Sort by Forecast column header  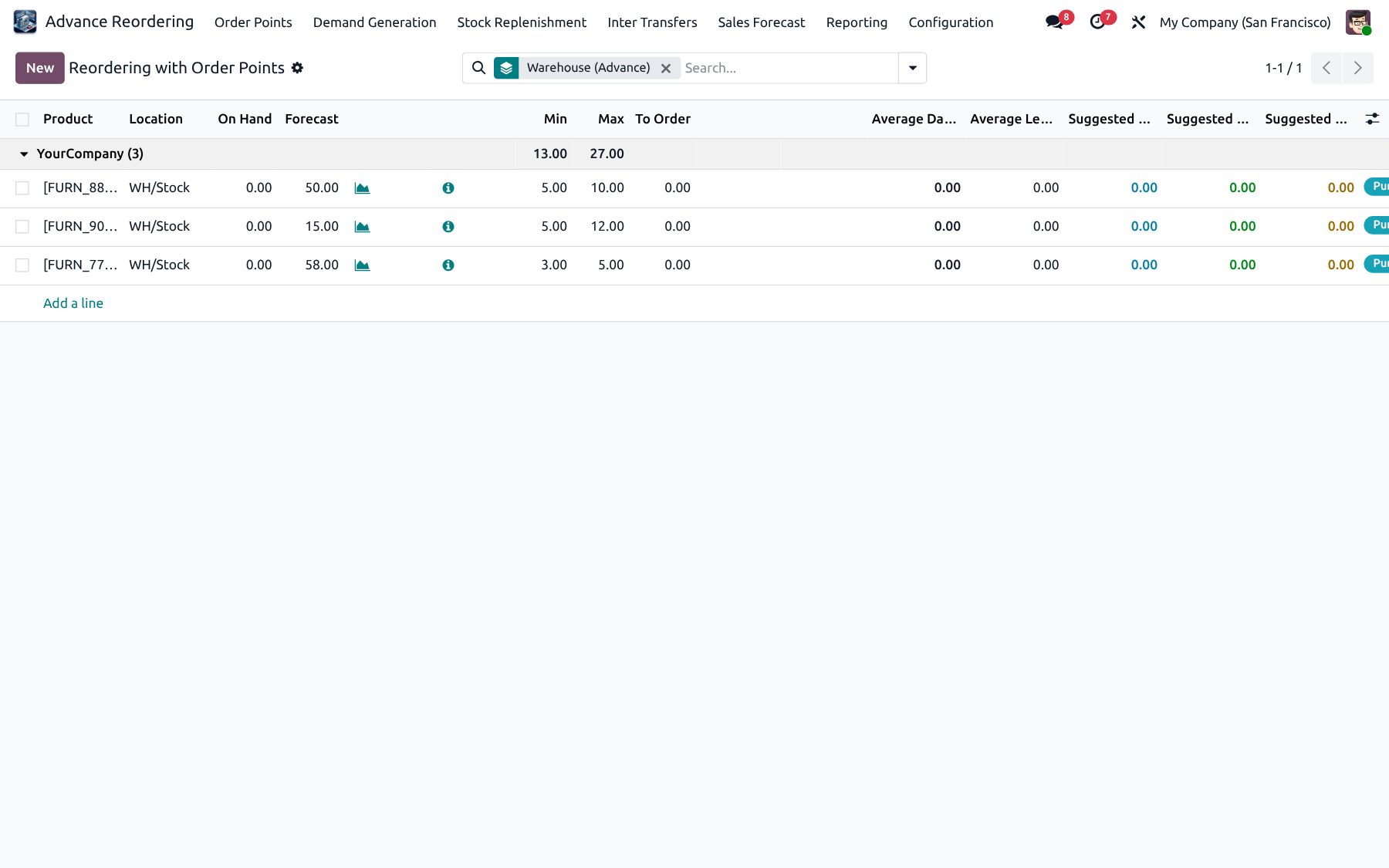312,119
